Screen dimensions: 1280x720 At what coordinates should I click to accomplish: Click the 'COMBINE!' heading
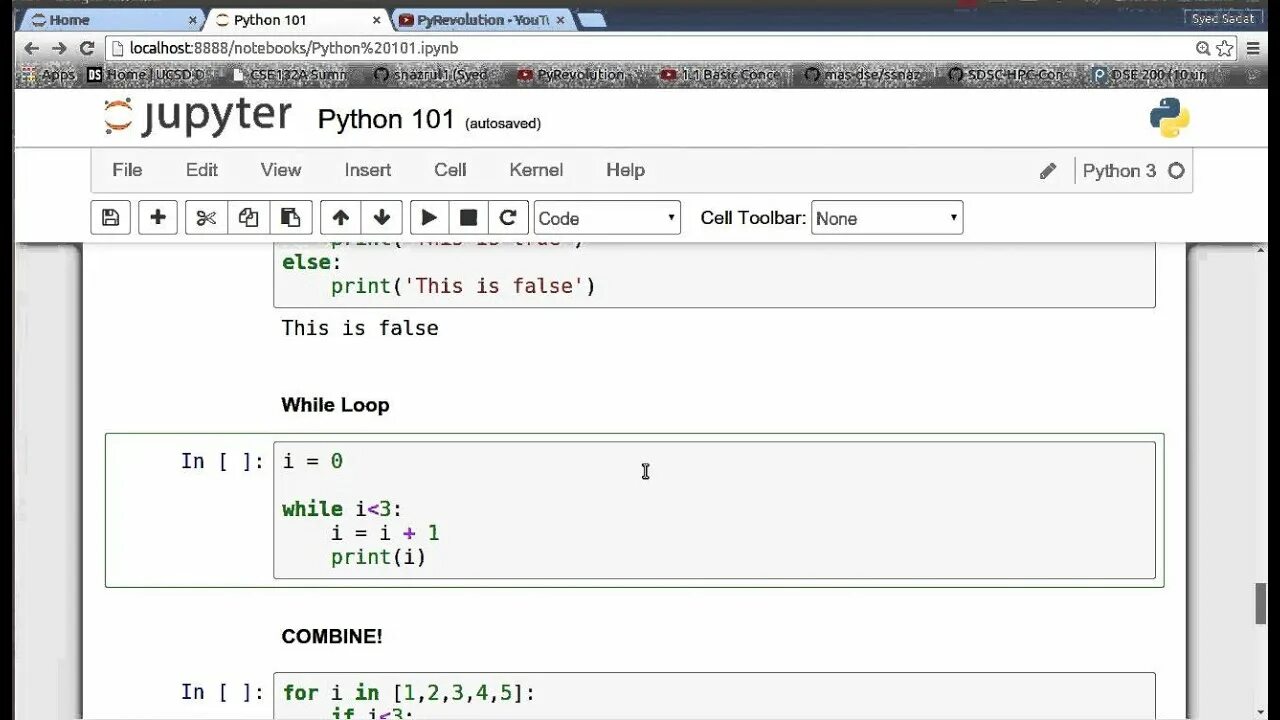coord(332,636)
